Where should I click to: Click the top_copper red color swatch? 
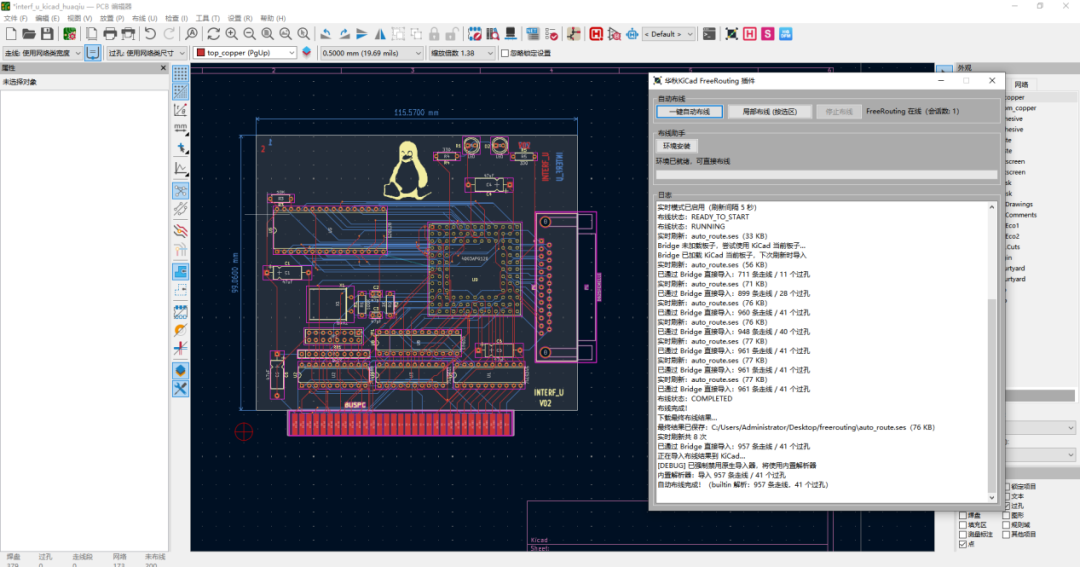pos(200,52)
